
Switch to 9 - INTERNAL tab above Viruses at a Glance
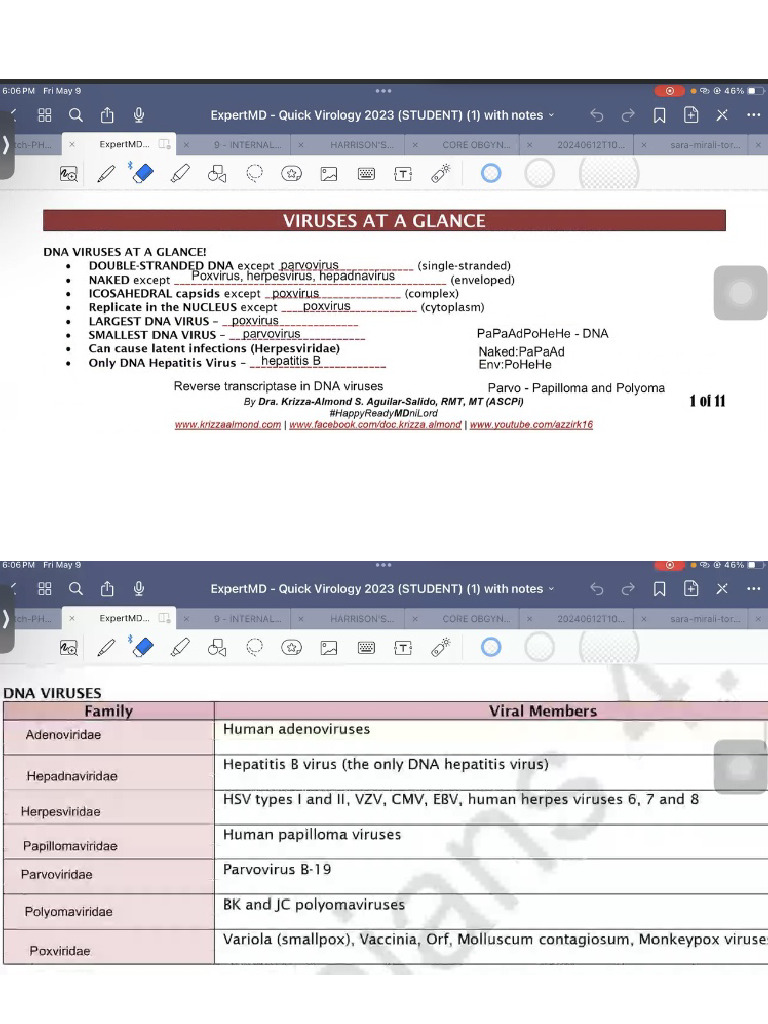coord(248,145)
